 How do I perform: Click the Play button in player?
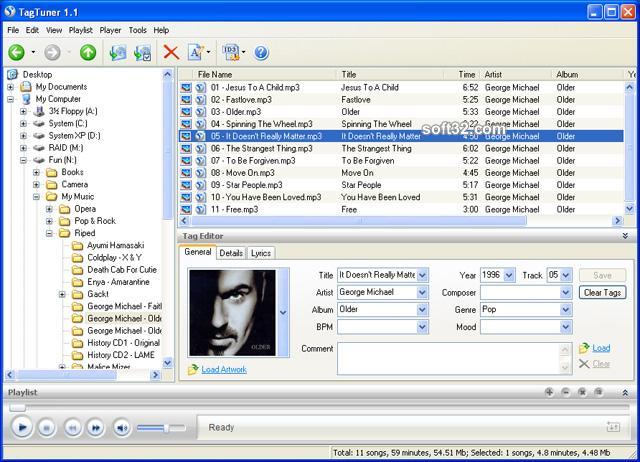22,427
